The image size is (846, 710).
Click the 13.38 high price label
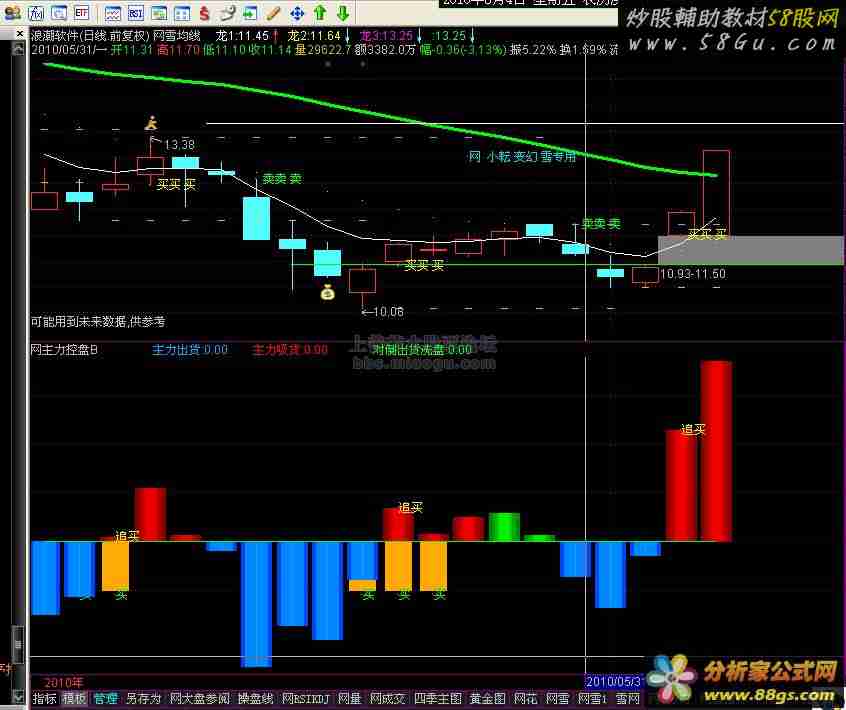click(179, 145)
